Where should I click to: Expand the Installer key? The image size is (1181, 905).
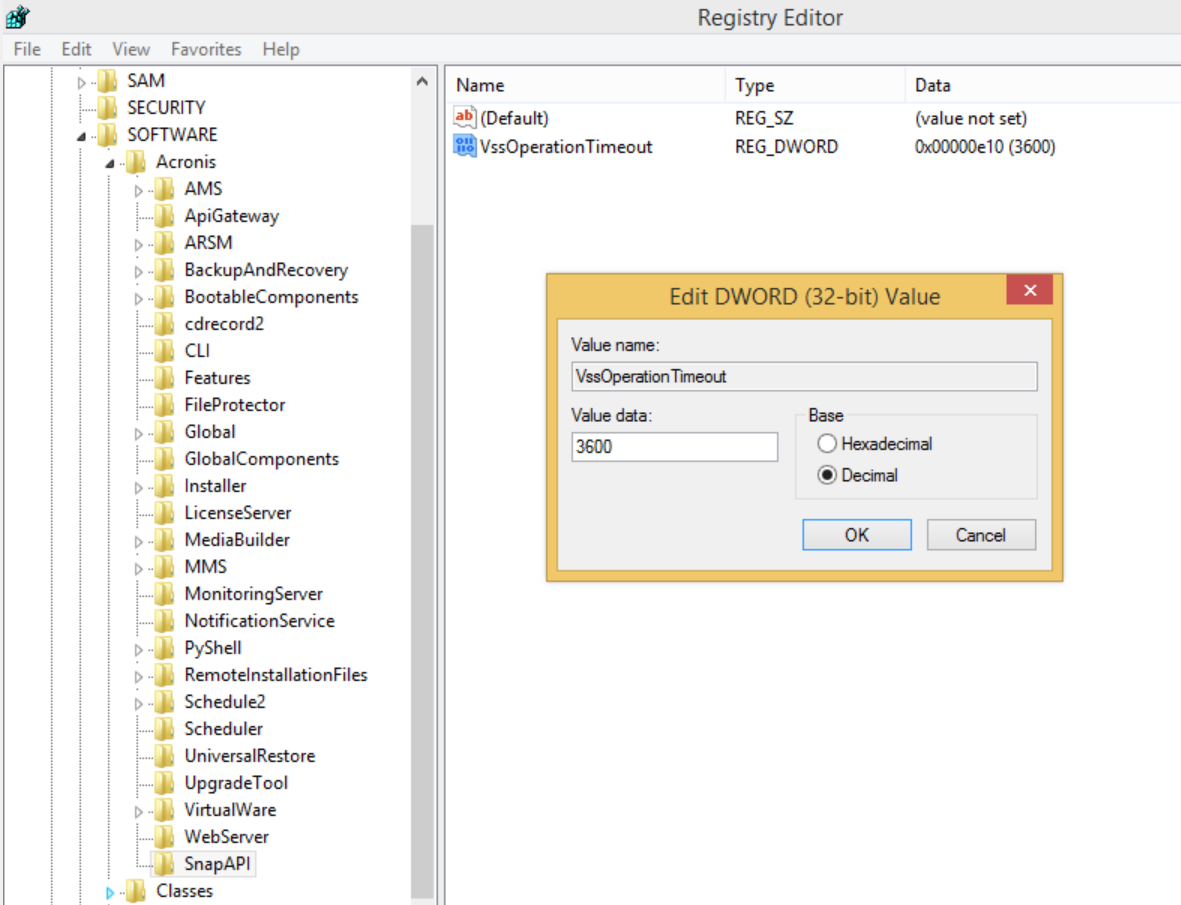click(139, 488)
